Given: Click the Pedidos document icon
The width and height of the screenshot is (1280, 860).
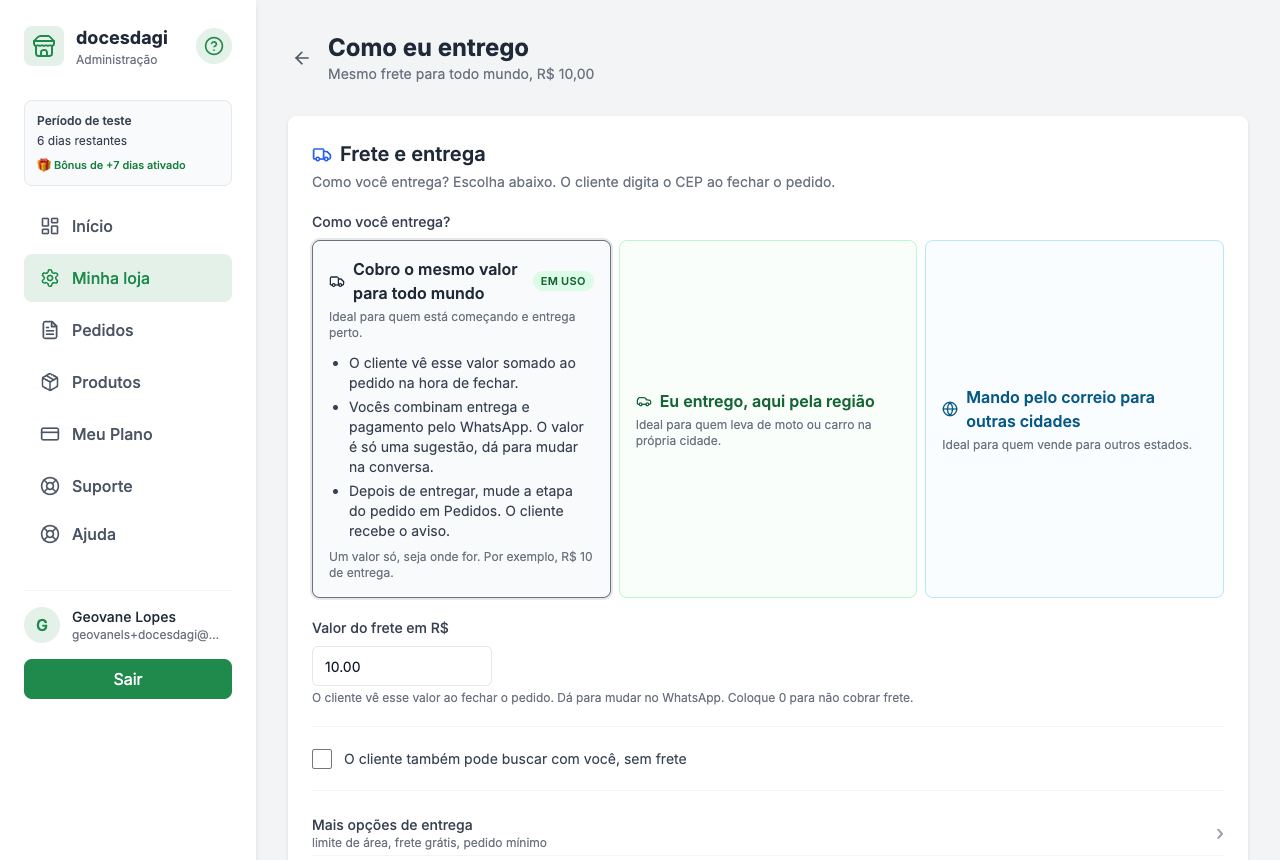Looking at the screenshot, I should pos(50,330).
